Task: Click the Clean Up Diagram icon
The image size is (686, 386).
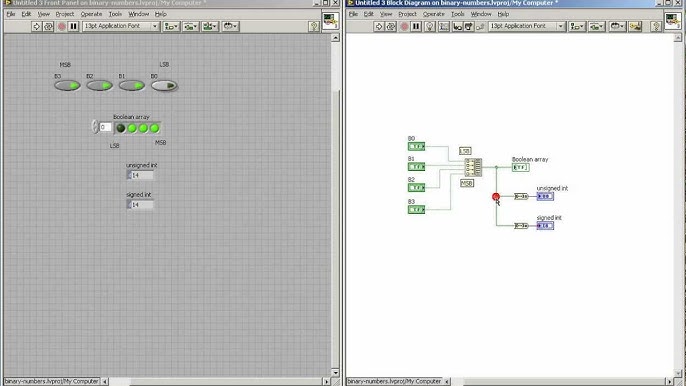Action: point(635,26)
